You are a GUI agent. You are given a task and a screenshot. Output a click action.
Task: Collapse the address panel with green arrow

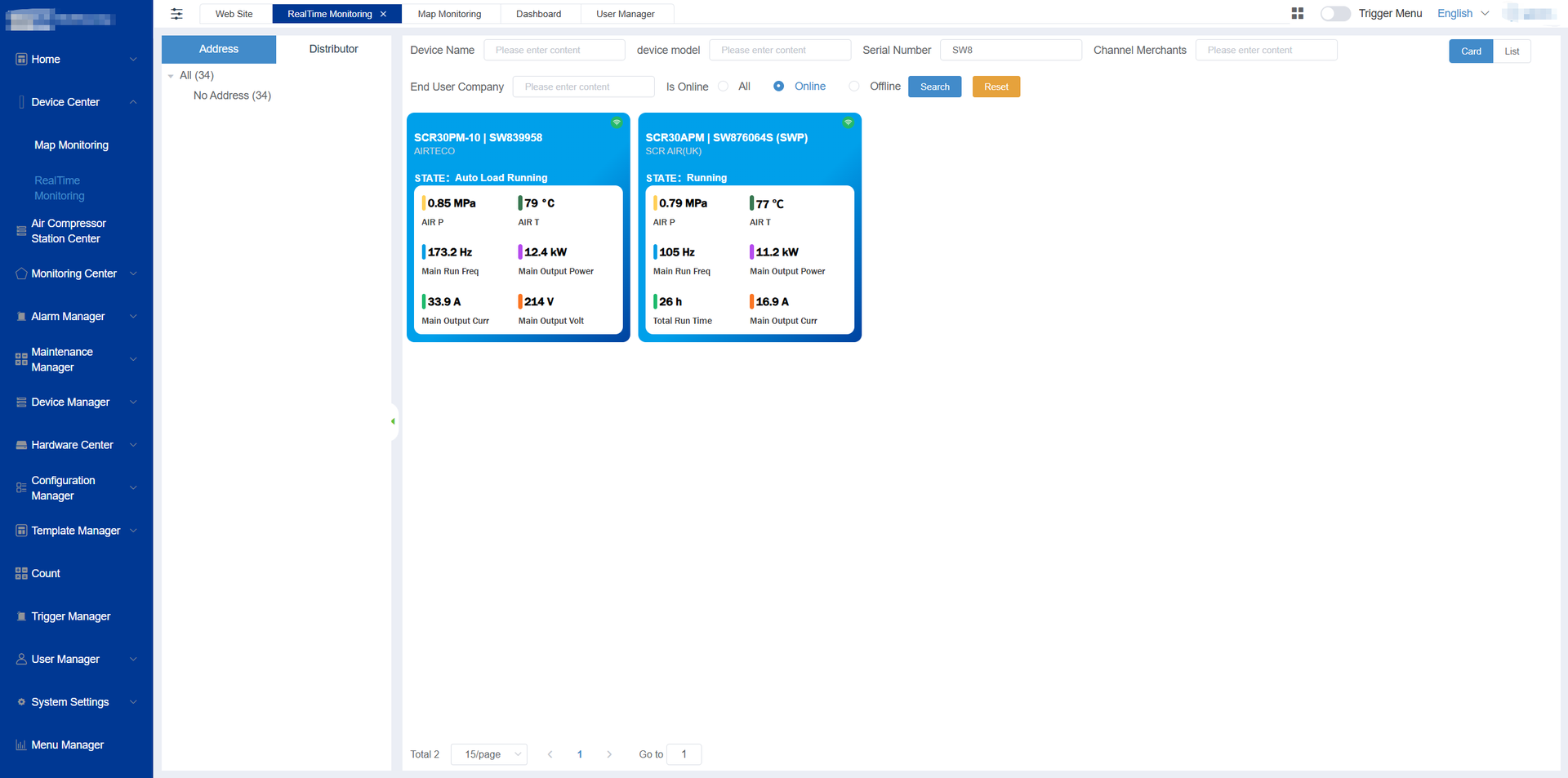(393, 421)
